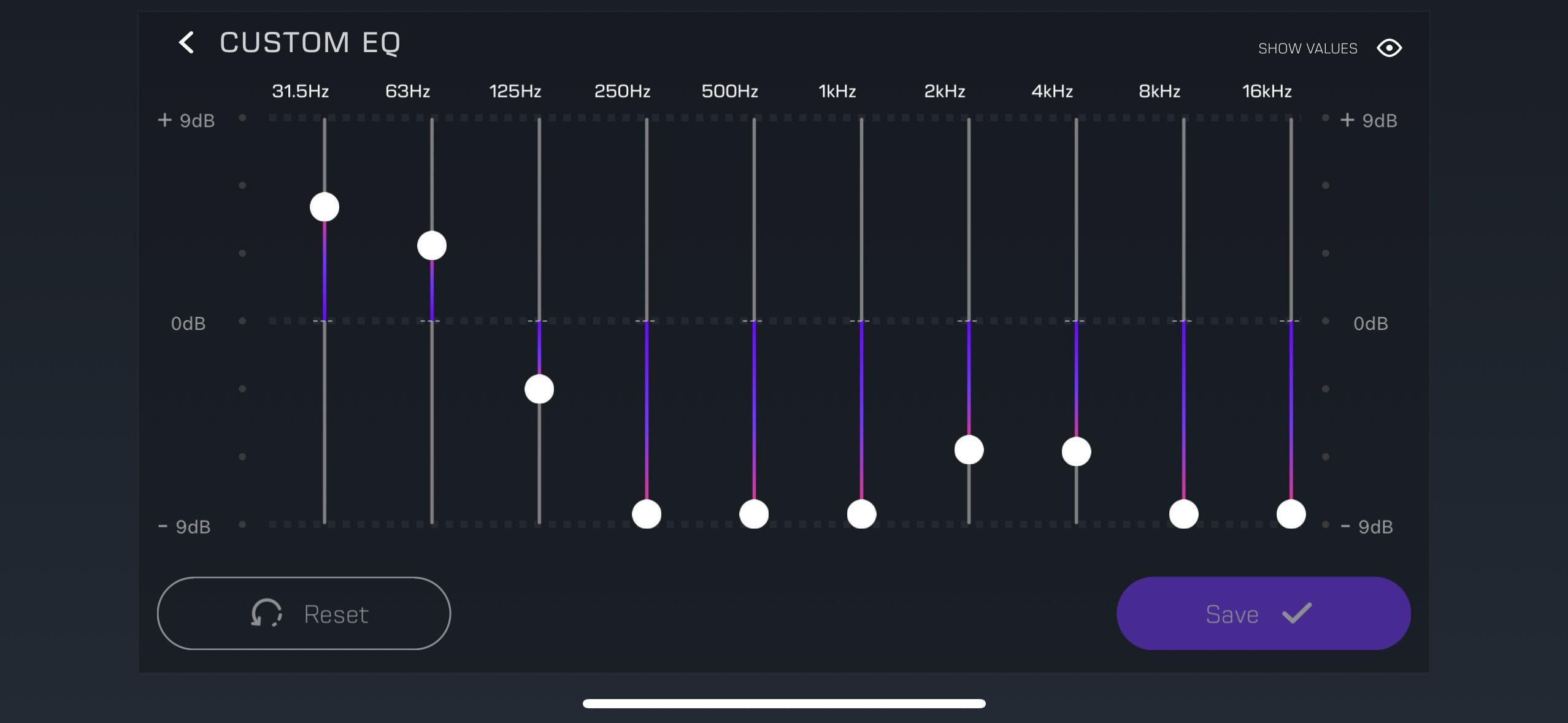The width and height of the screenshot is (1568, 723).
Task: Click the 250Hz slider knob
Action: click(647, 514)
